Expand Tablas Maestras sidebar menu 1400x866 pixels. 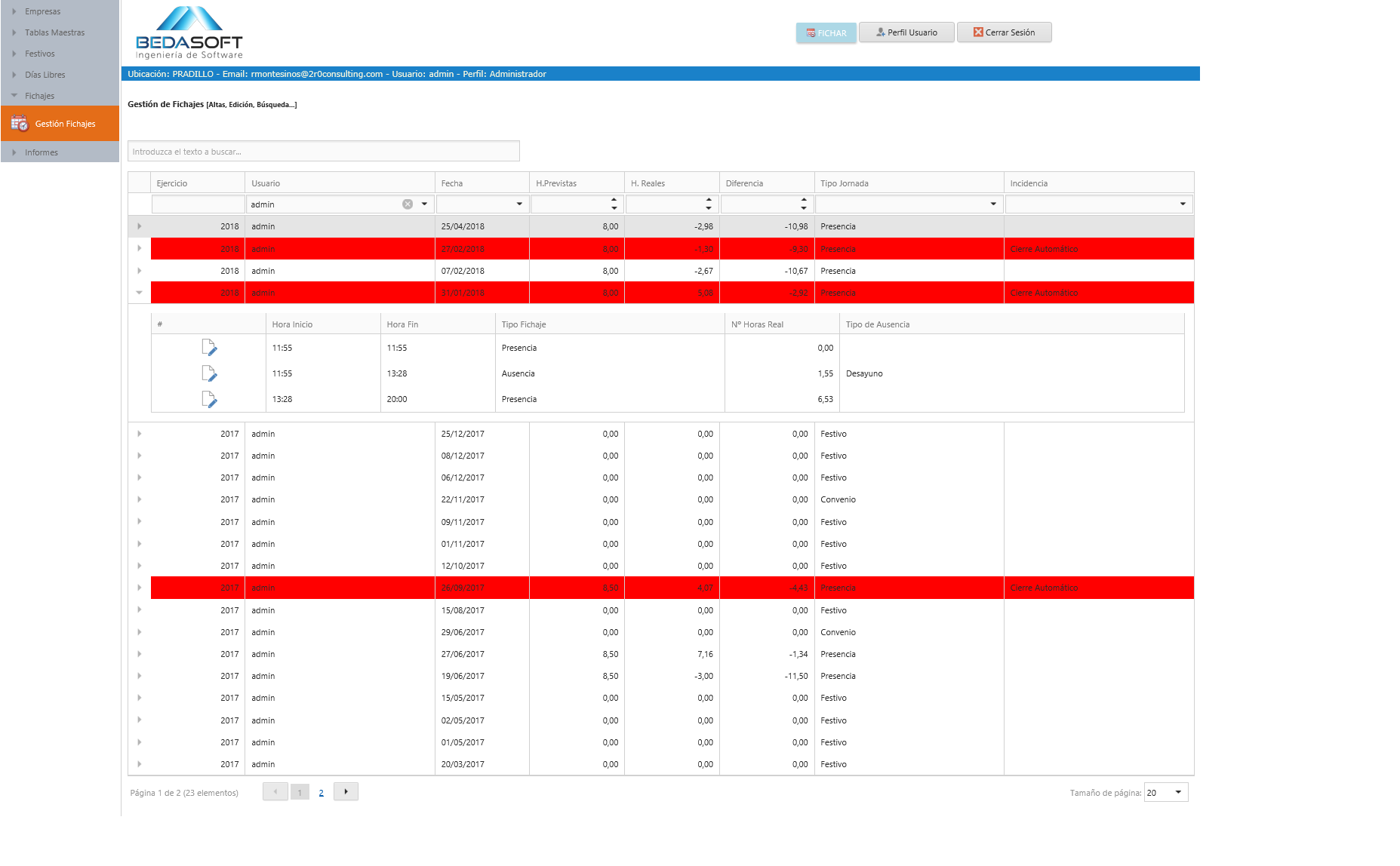click(x=54, y=32)
